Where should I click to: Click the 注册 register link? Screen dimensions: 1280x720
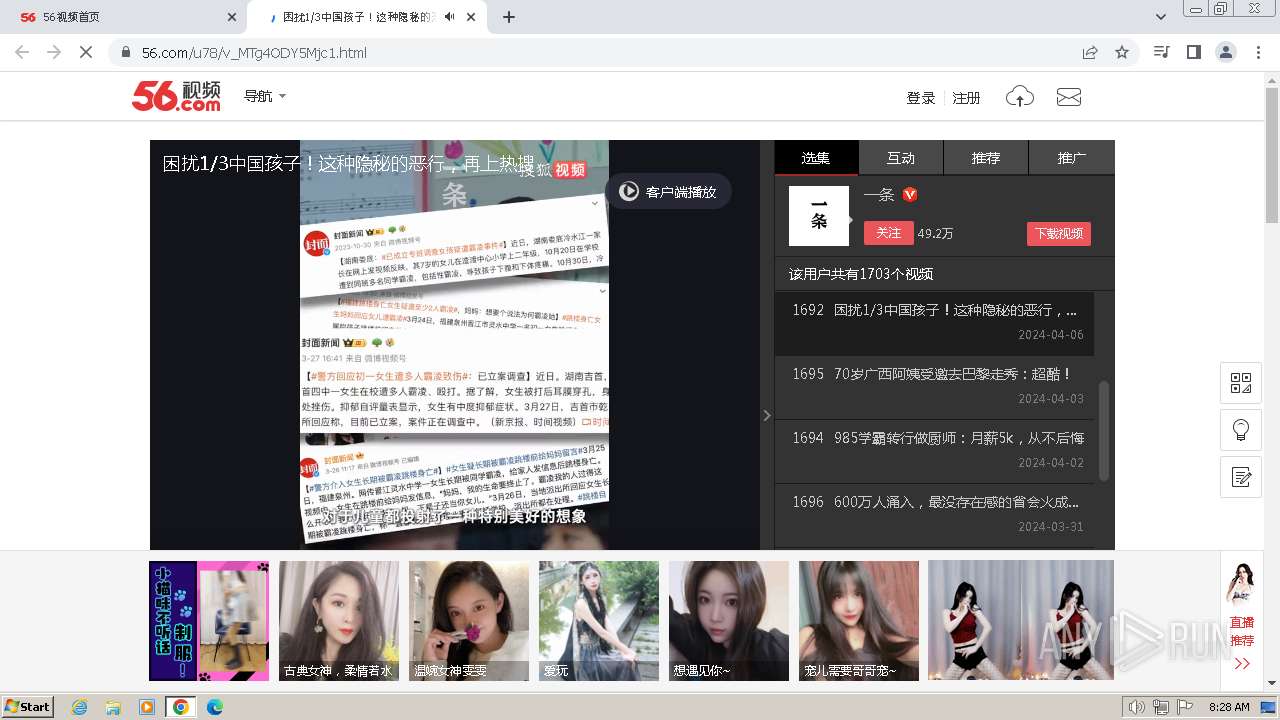click(966, 97)
